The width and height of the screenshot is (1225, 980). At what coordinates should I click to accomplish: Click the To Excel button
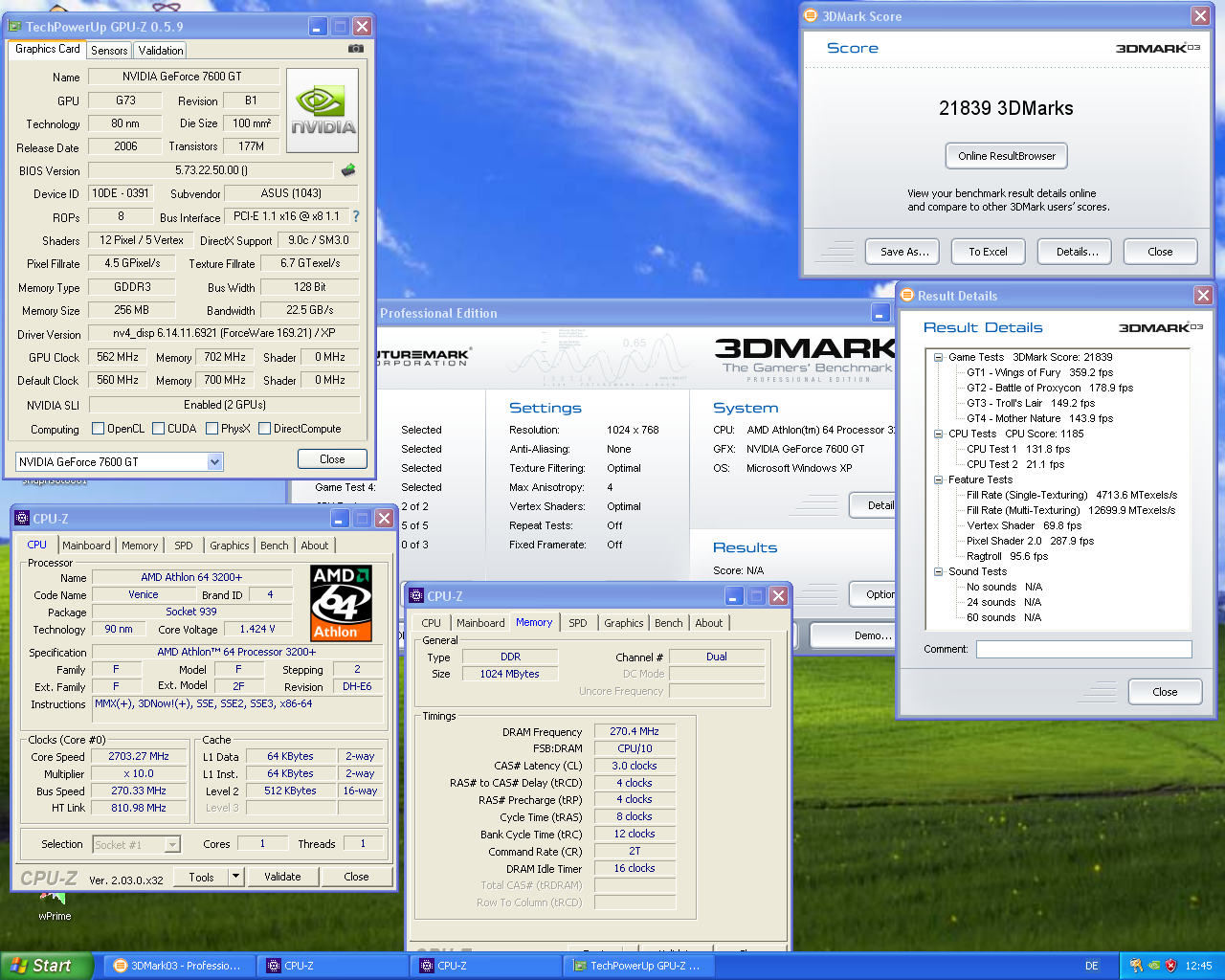[x=988, y=252]
